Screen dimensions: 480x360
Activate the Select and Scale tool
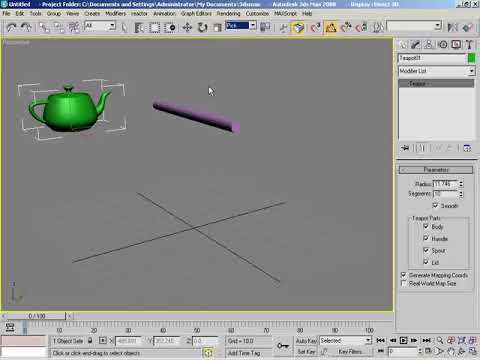[x=217, y=27]
